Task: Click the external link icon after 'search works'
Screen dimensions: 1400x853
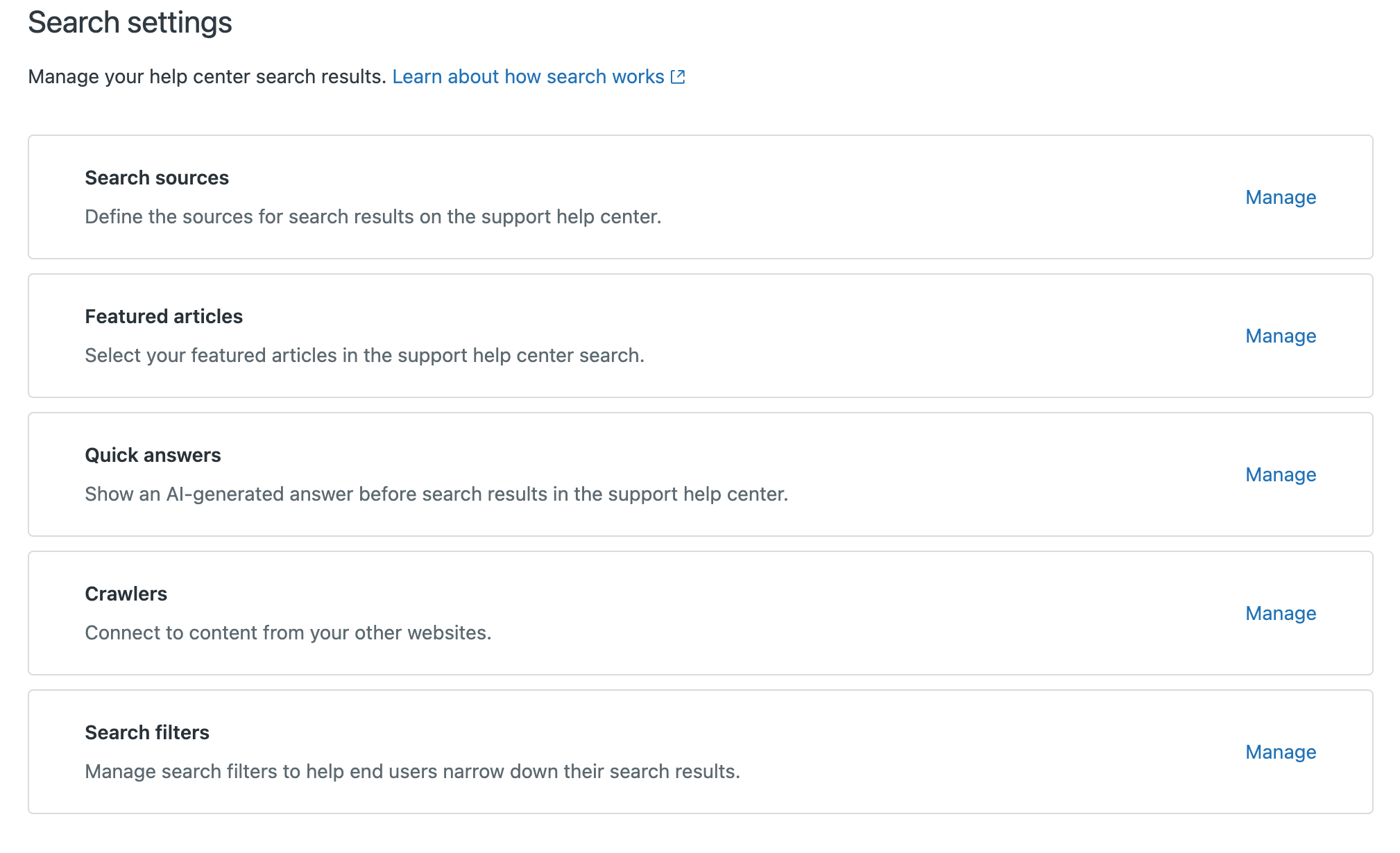Action: (678, 77)
